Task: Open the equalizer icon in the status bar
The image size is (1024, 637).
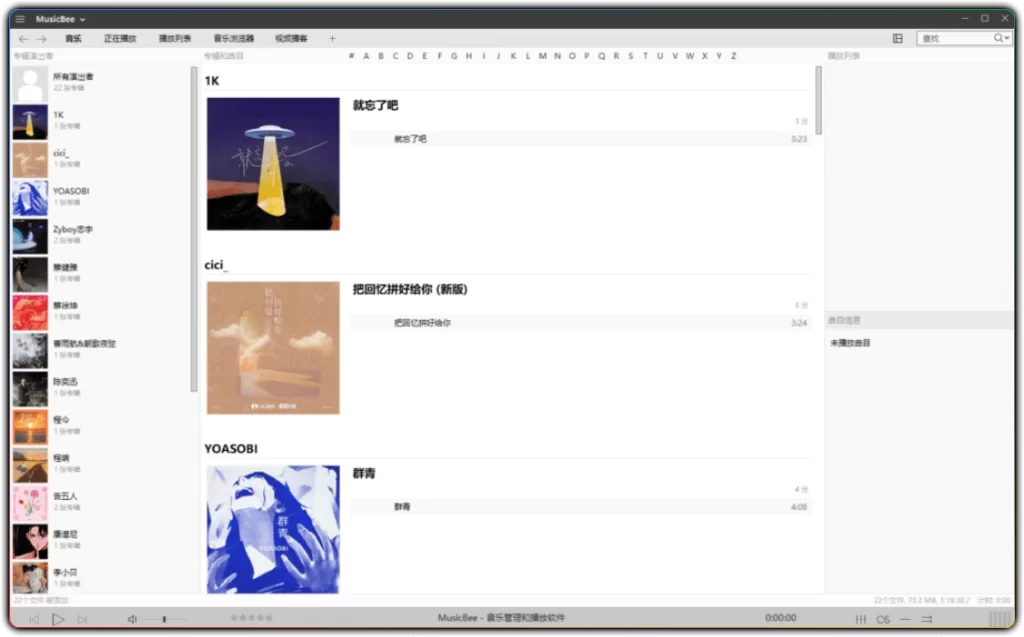Action: coord(861,619)
